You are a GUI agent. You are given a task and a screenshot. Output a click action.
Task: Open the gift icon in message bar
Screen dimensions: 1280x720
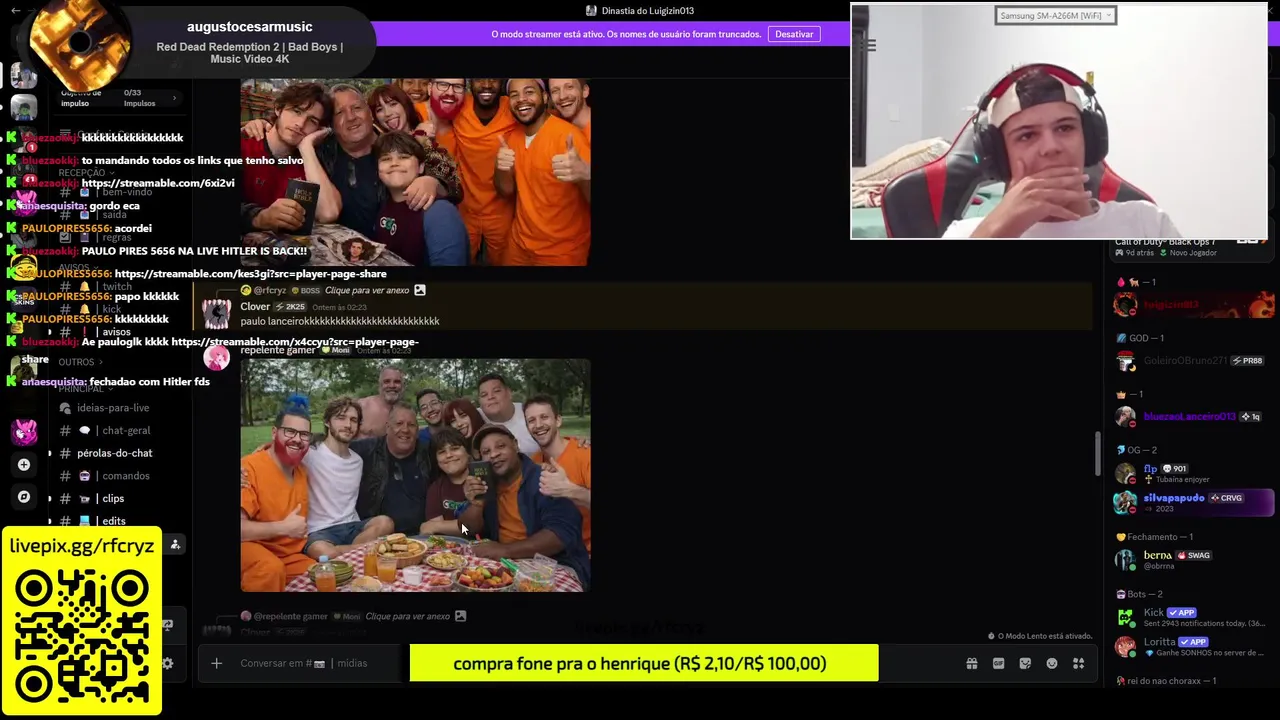pyautogui.click(x=971, y=663)
